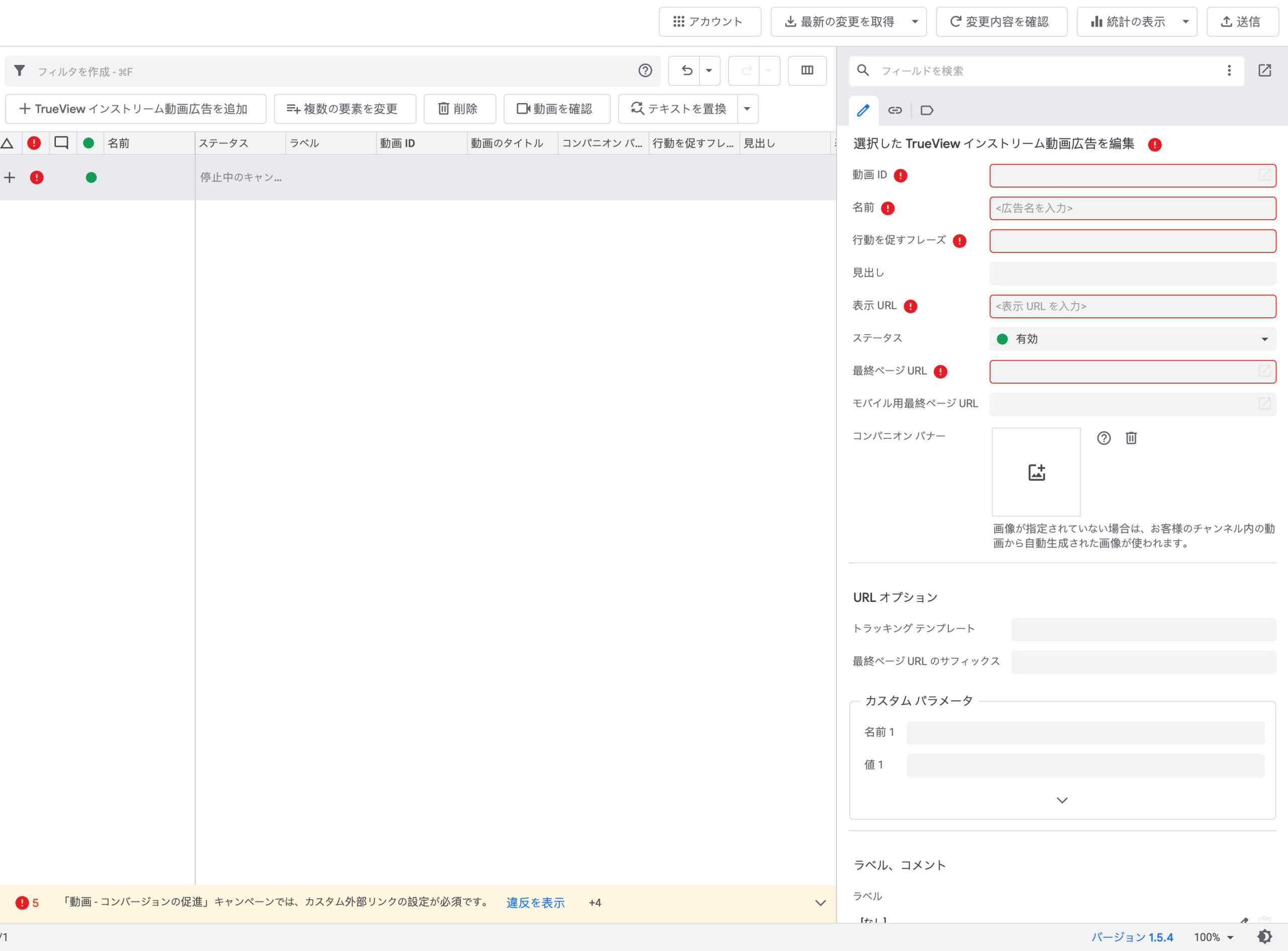Click the undo arrow icon

click(x=686, y=71)
